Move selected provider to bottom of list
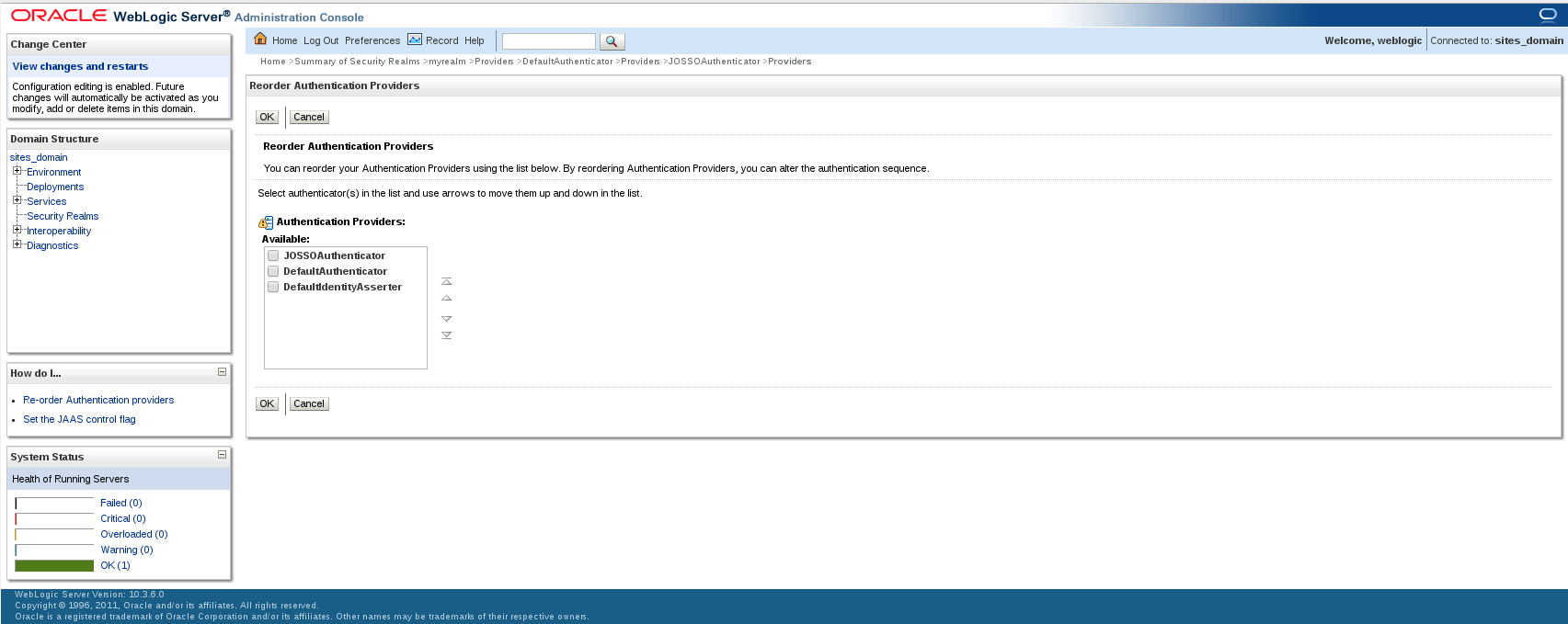The height and width of the screenshot is (624, 1568). [447, 335]
